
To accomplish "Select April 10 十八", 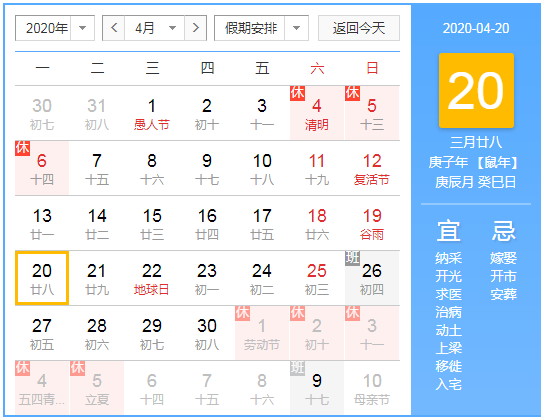I will 262,168.
